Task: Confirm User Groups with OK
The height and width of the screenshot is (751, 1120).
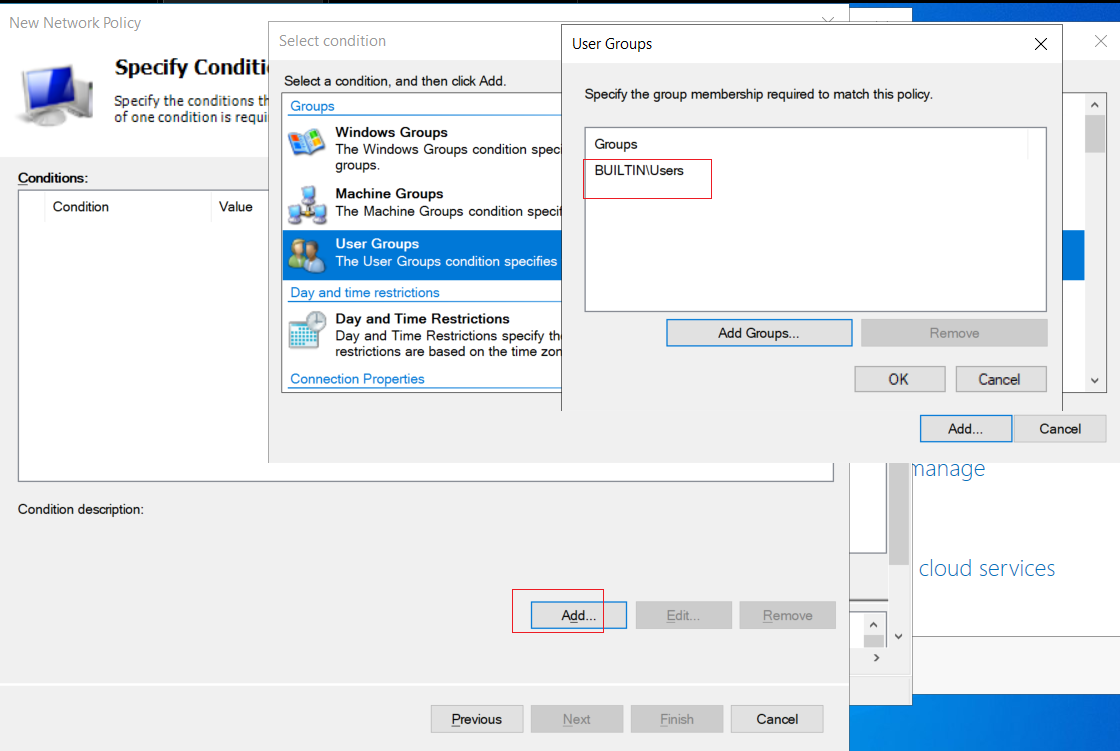Action: [x=899, y=379]
